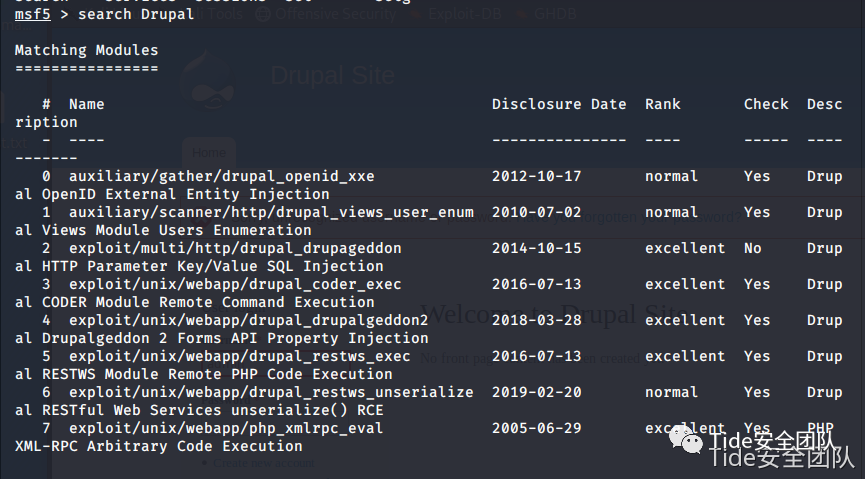Click the 'Name' column header
865x479 pixels.
coord(87,104)
